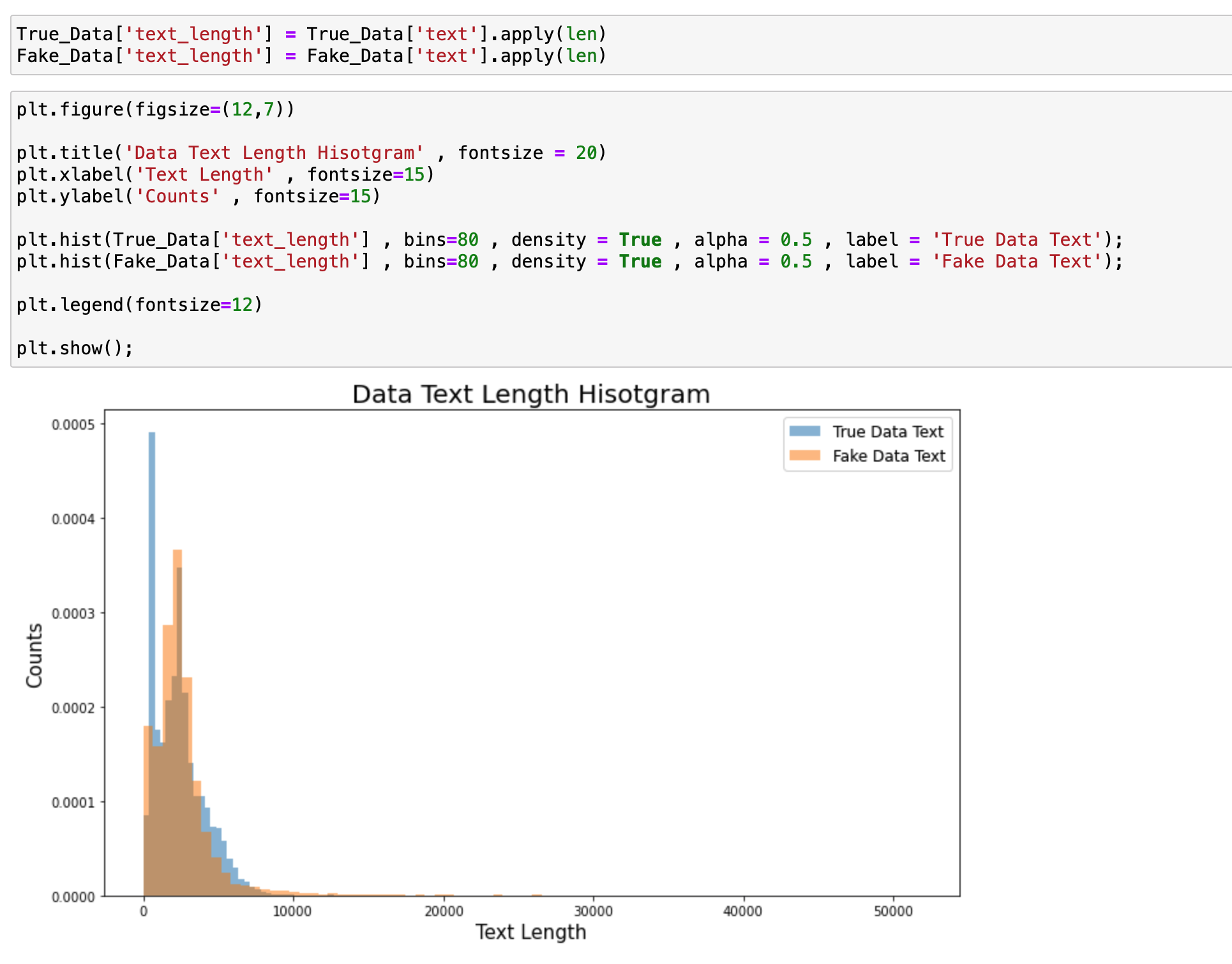Click the tallest blue histogram bar

coord(152,575)
